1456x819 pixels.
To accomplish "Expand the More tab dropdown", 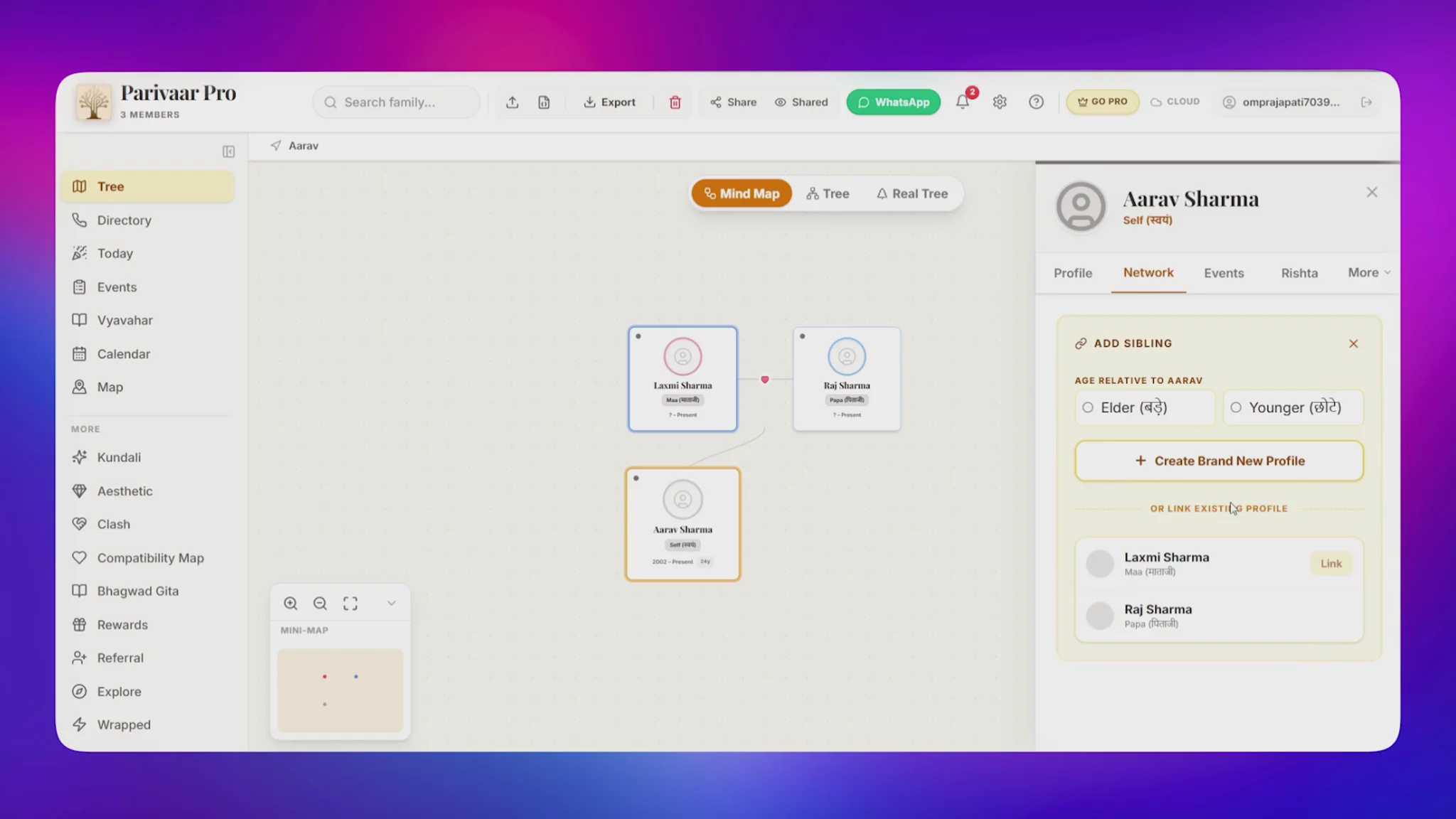I will click(x=1369, y=273).
